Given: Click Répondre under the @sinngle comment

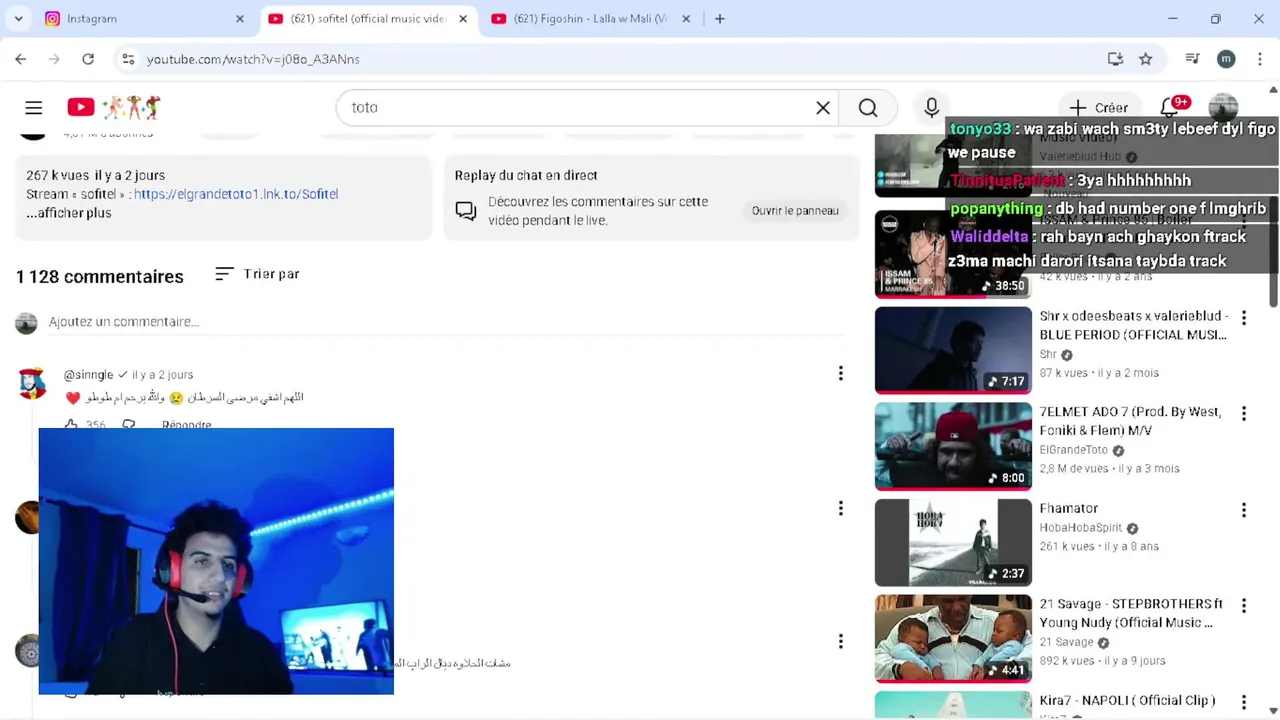Looking at the screenshot, I should click(x=187, y=425).
